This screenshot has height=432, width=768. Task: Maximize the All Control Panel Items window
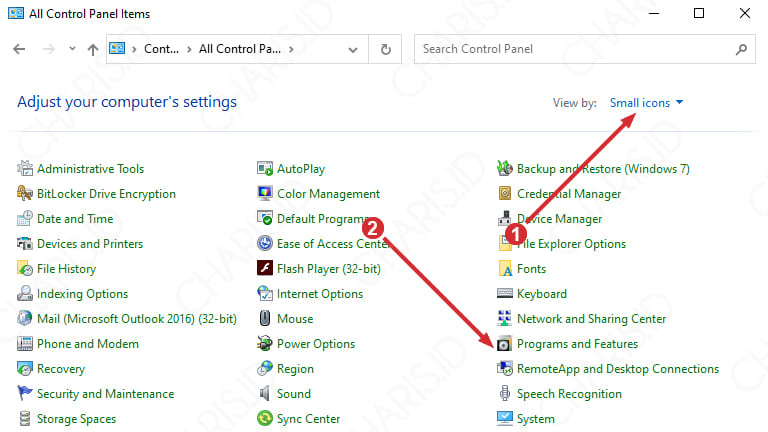[699, 13]
